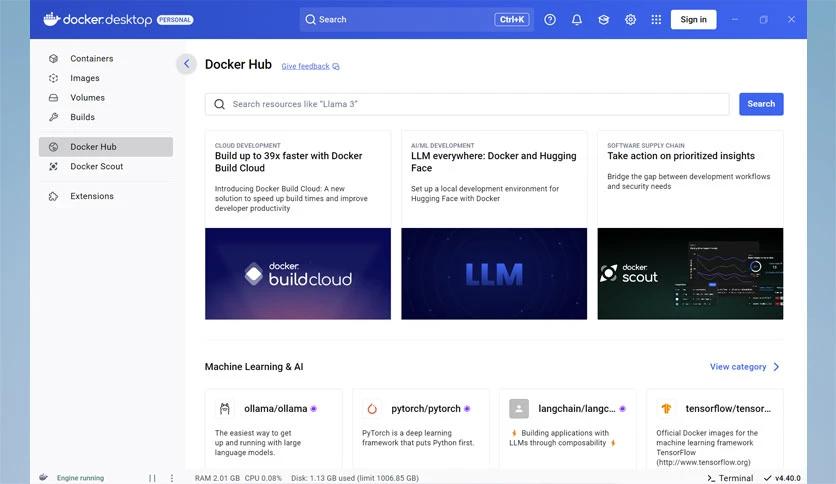This screenshot has width=836, height=484.
Task: Click the Docker Scout sidebar icon
Action: (53, 166)
